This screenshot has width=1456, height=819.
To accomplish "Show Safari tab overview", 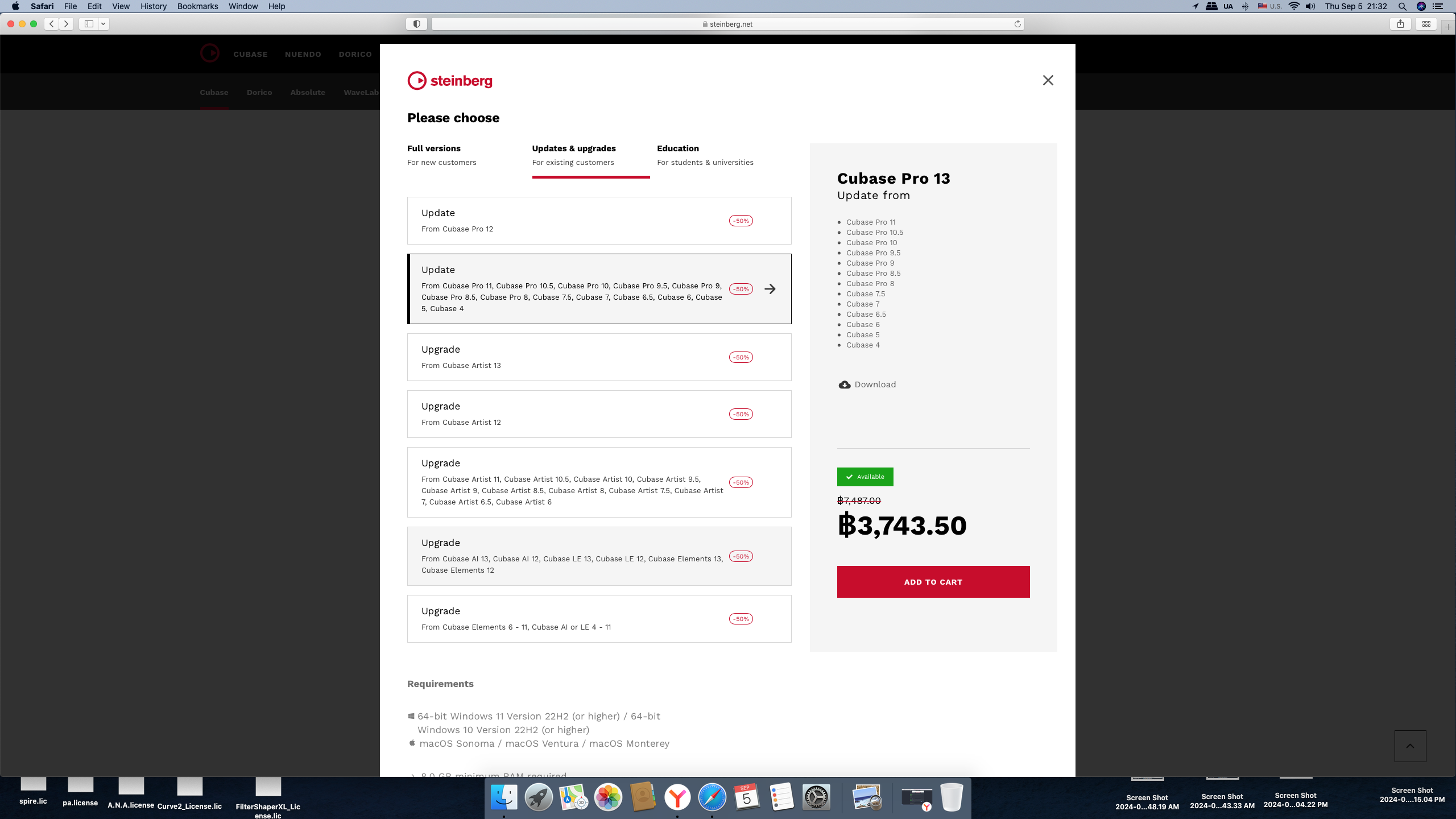I will click(x=1426, y=24).
